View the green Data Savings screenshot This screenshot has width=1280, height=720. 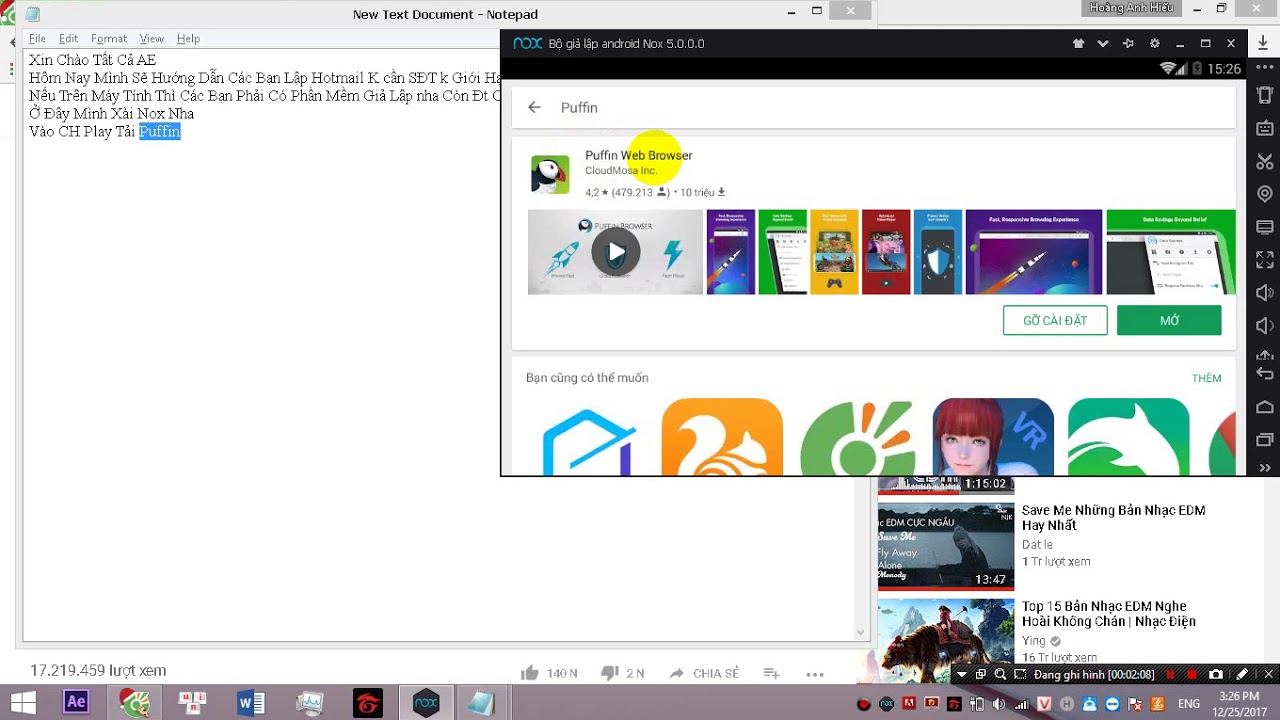[x=1170, y=252]
